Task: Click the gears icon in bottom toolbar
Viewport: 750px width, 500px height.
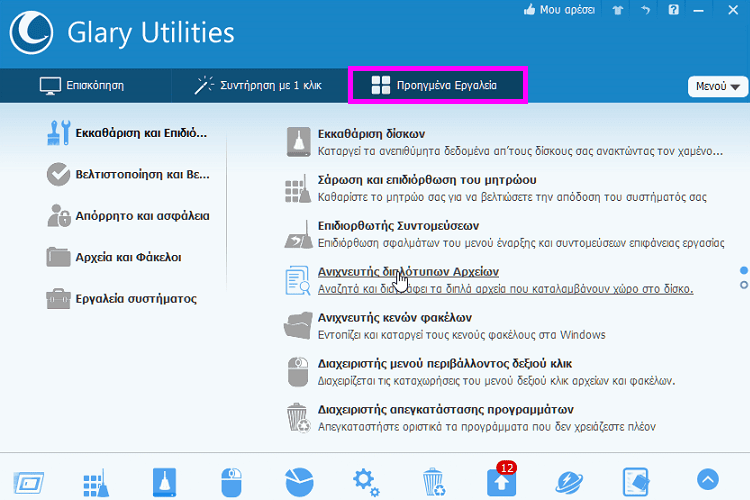Action: click(x=366, y=482)
